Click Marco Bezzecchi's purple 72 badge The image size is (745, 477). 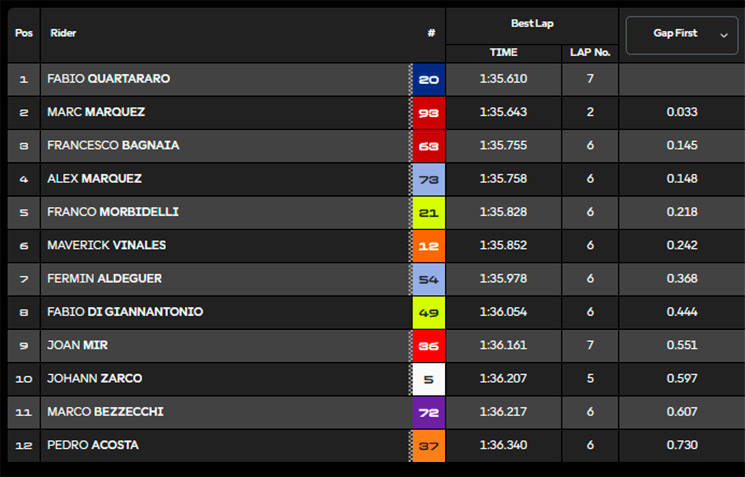[429, 412]
